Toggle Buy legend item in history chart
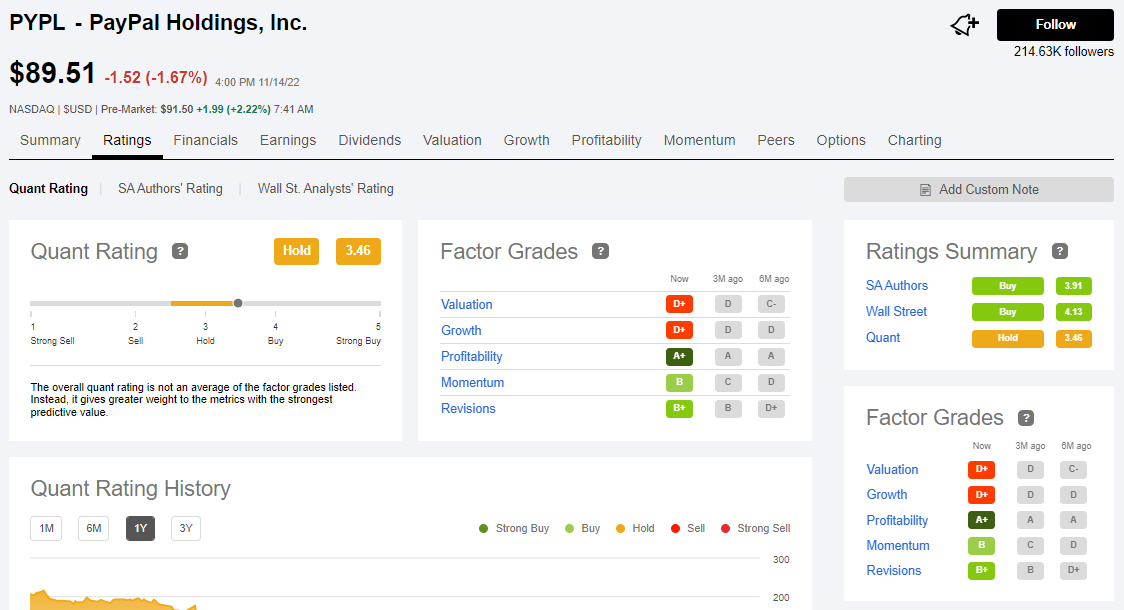 pos(582,528)
